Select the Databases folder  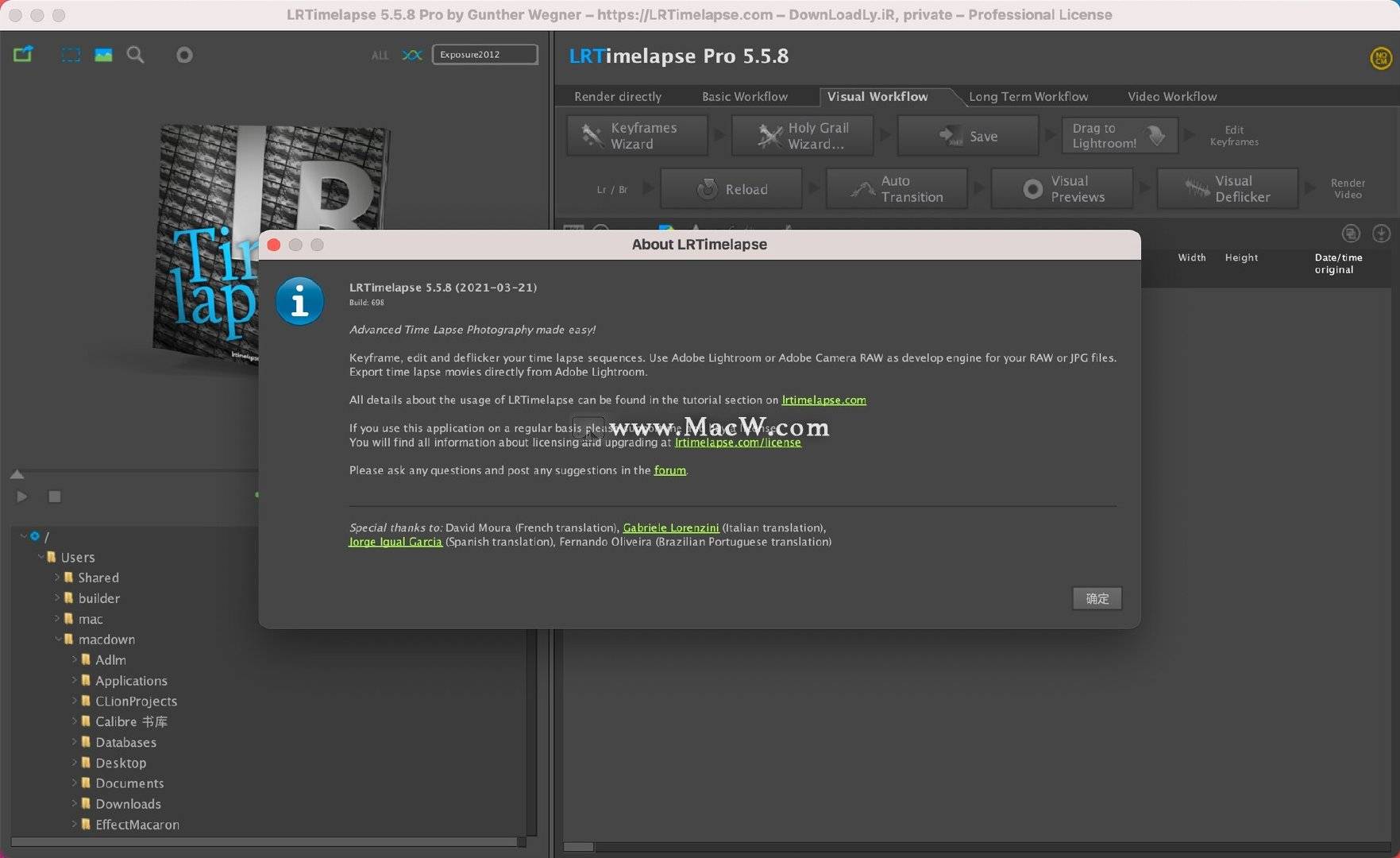pos(125,742)
